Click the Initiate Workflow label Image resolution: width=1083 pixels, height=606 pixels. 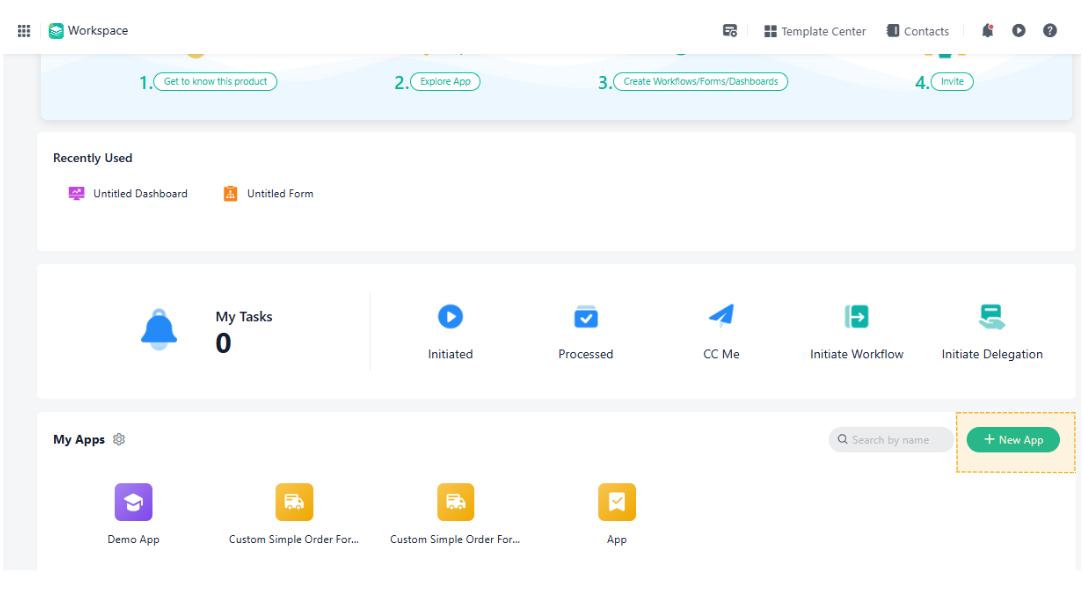coord(856,354)
